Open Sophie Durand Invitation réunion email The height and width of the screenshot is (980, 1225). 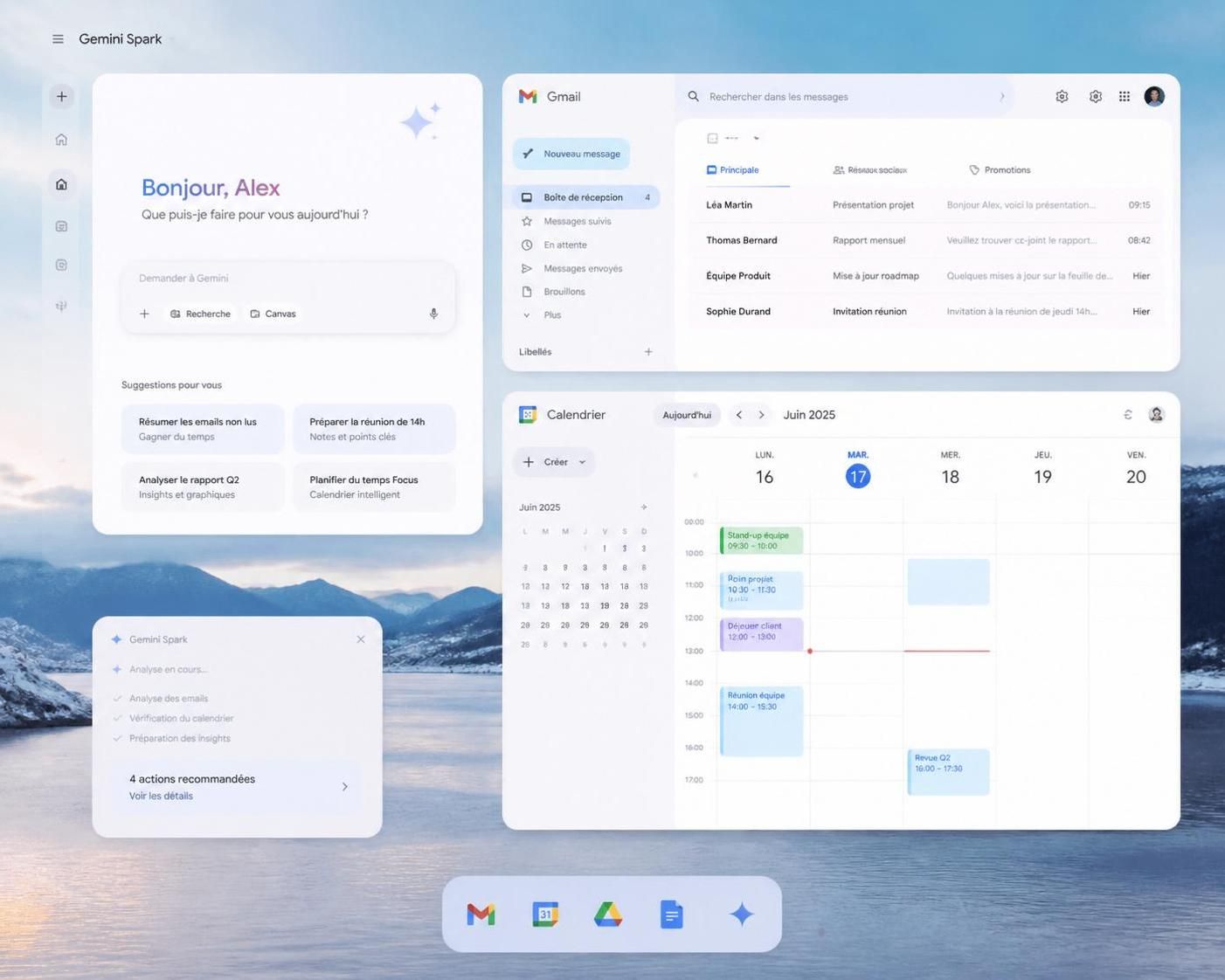point(928,312)
